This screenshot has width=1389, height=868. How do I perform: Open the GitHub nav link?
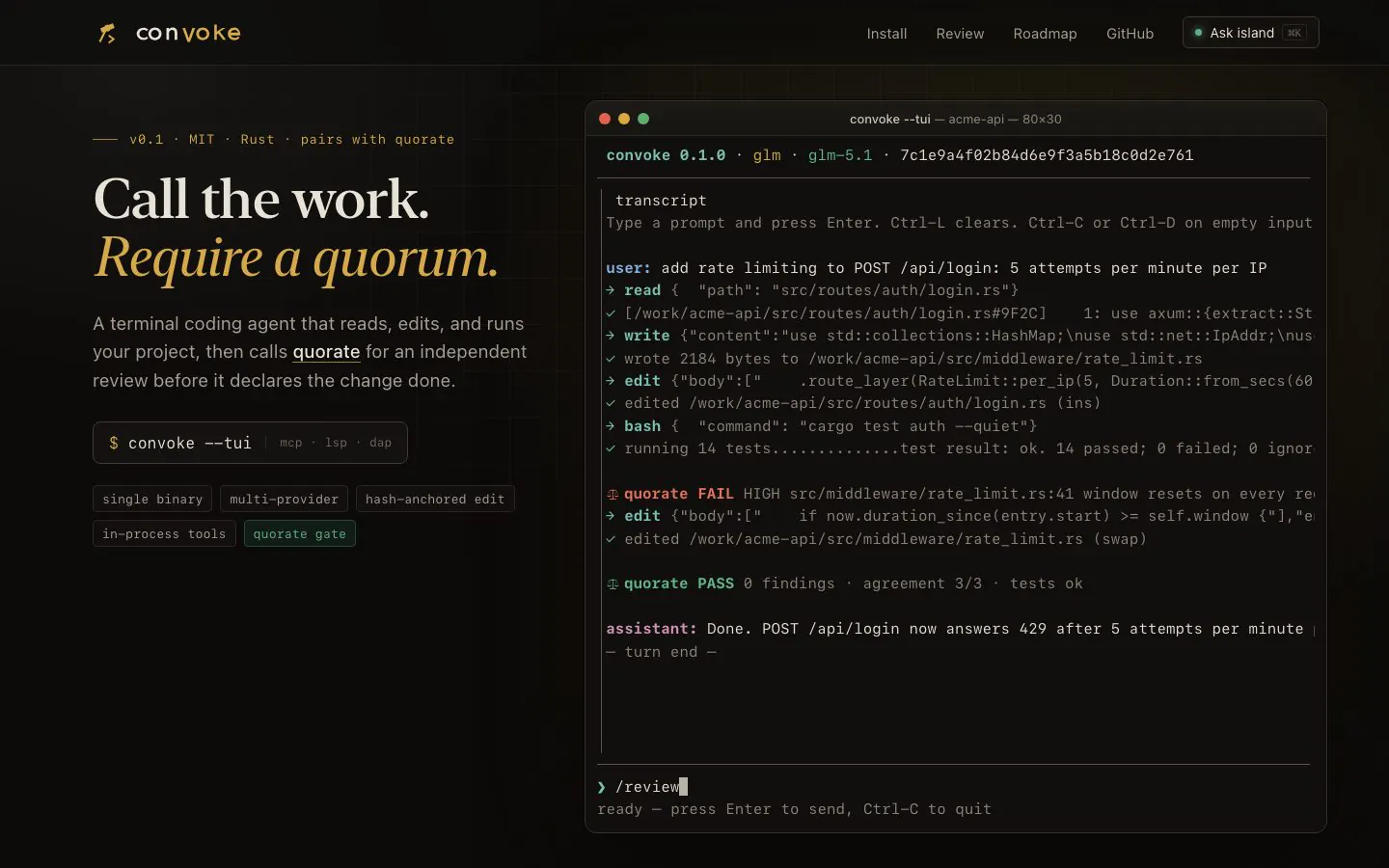pyautogui.click(x=1130, y=33)
